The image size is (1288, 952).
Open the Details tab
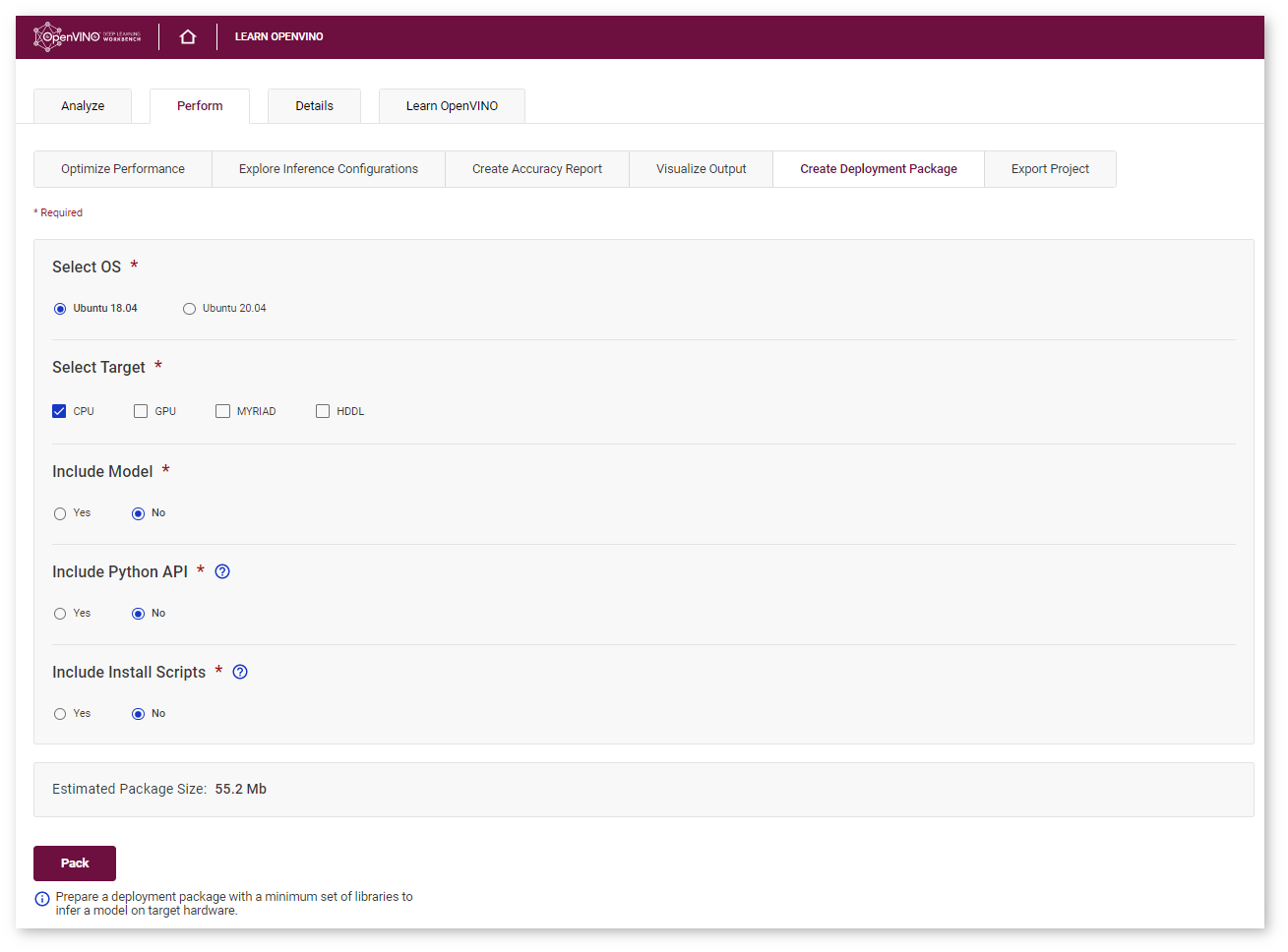[x=315, y=106]
